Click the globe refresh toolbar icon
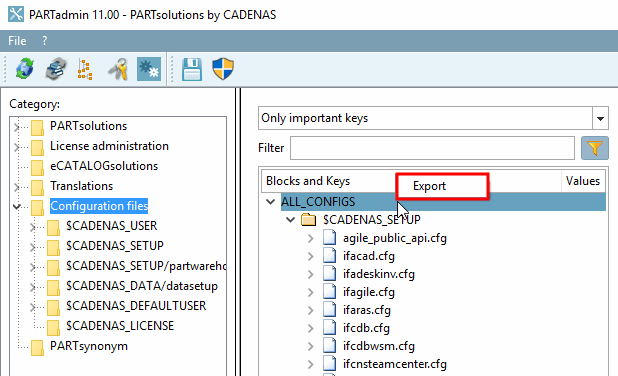This screenshot has height=376, width=618. coord(24,69)
